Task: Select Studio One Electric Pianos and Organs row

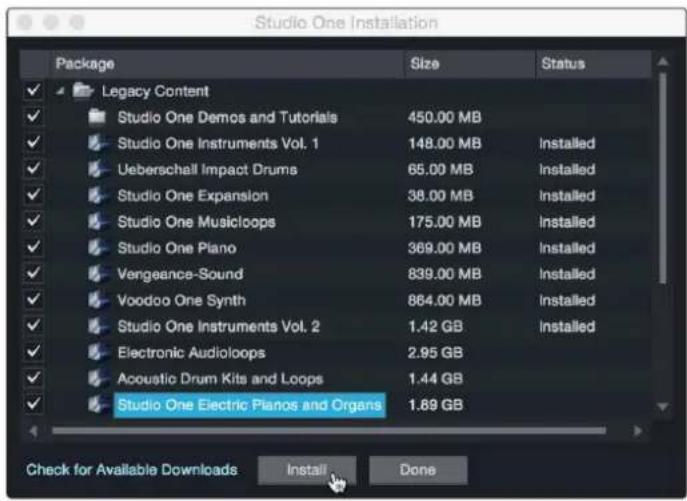Action: click(x=337, y=405)
